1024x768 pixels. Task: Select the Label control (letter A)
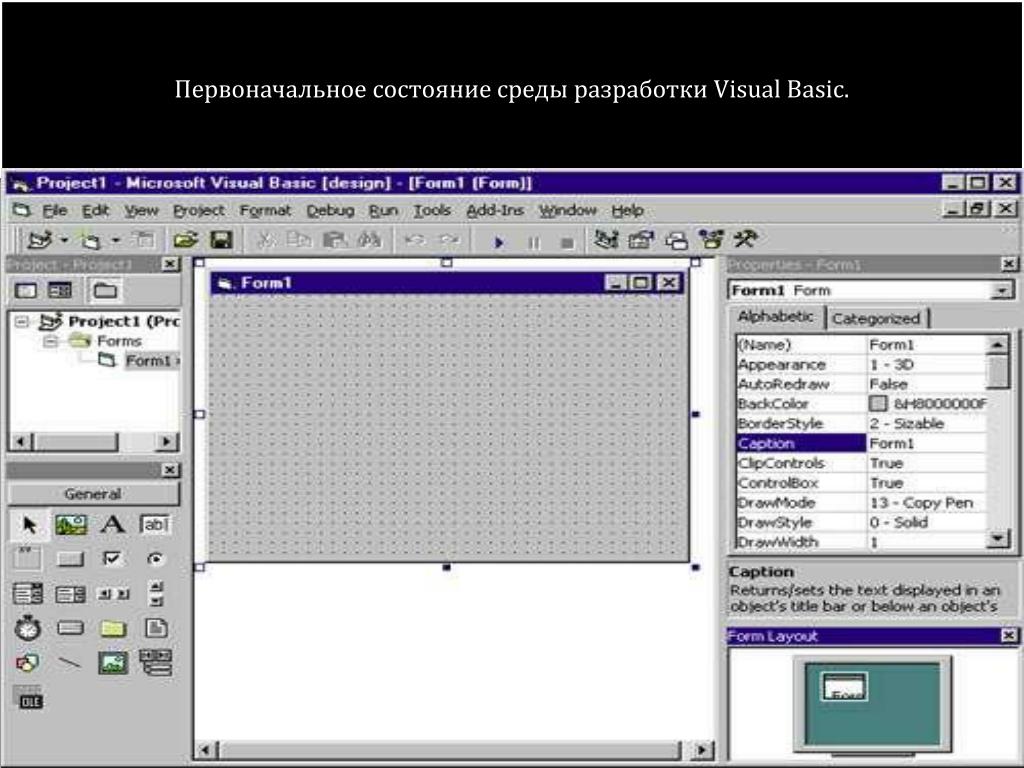click(x=112, y=524)
